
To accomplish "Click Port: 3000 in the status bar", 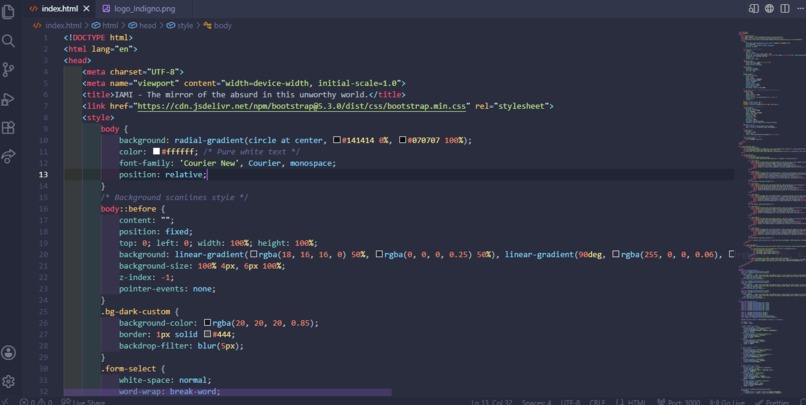I will pyautogui.click(x=679, y=402).
